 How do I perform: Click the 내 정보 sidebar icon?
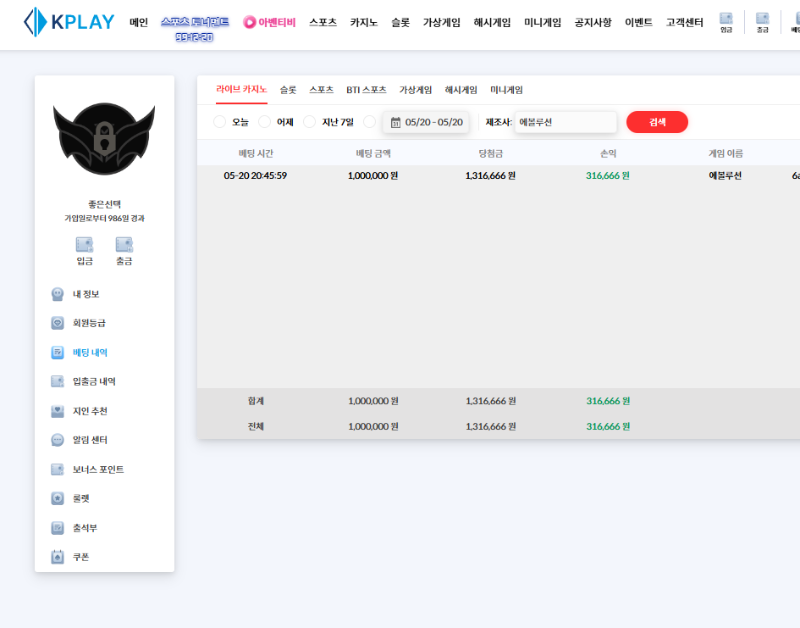point(58,294)
